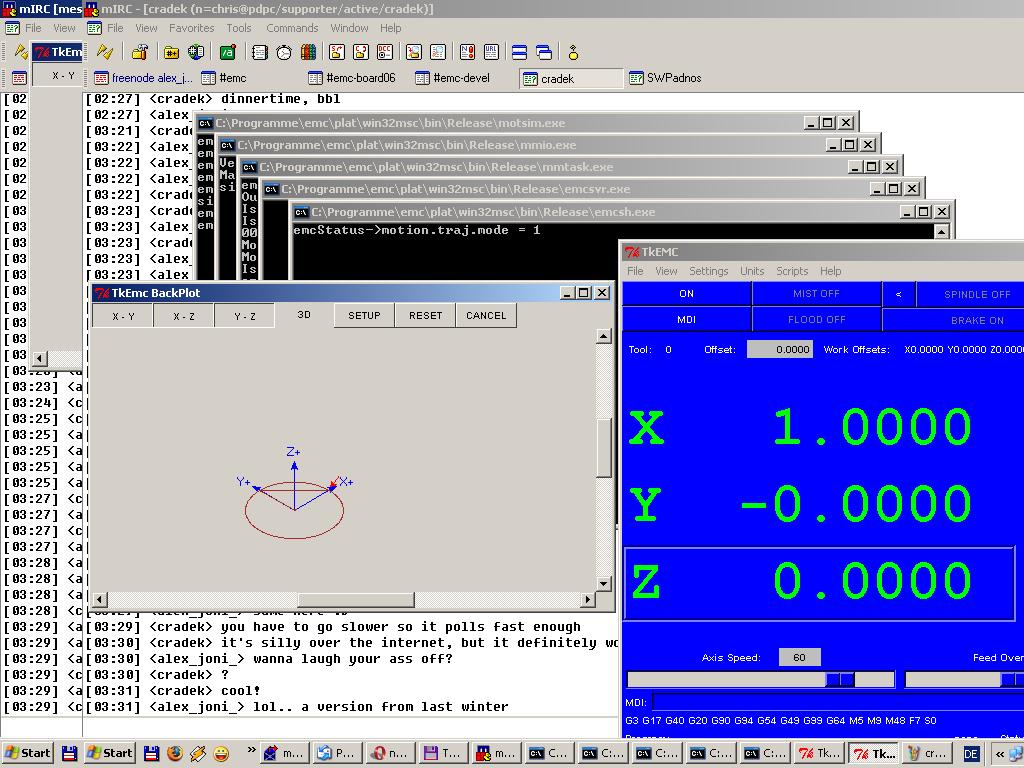Open the MDI mode selector in TkEMC
Screen dimensions: 1024x768
coord(686,320)
